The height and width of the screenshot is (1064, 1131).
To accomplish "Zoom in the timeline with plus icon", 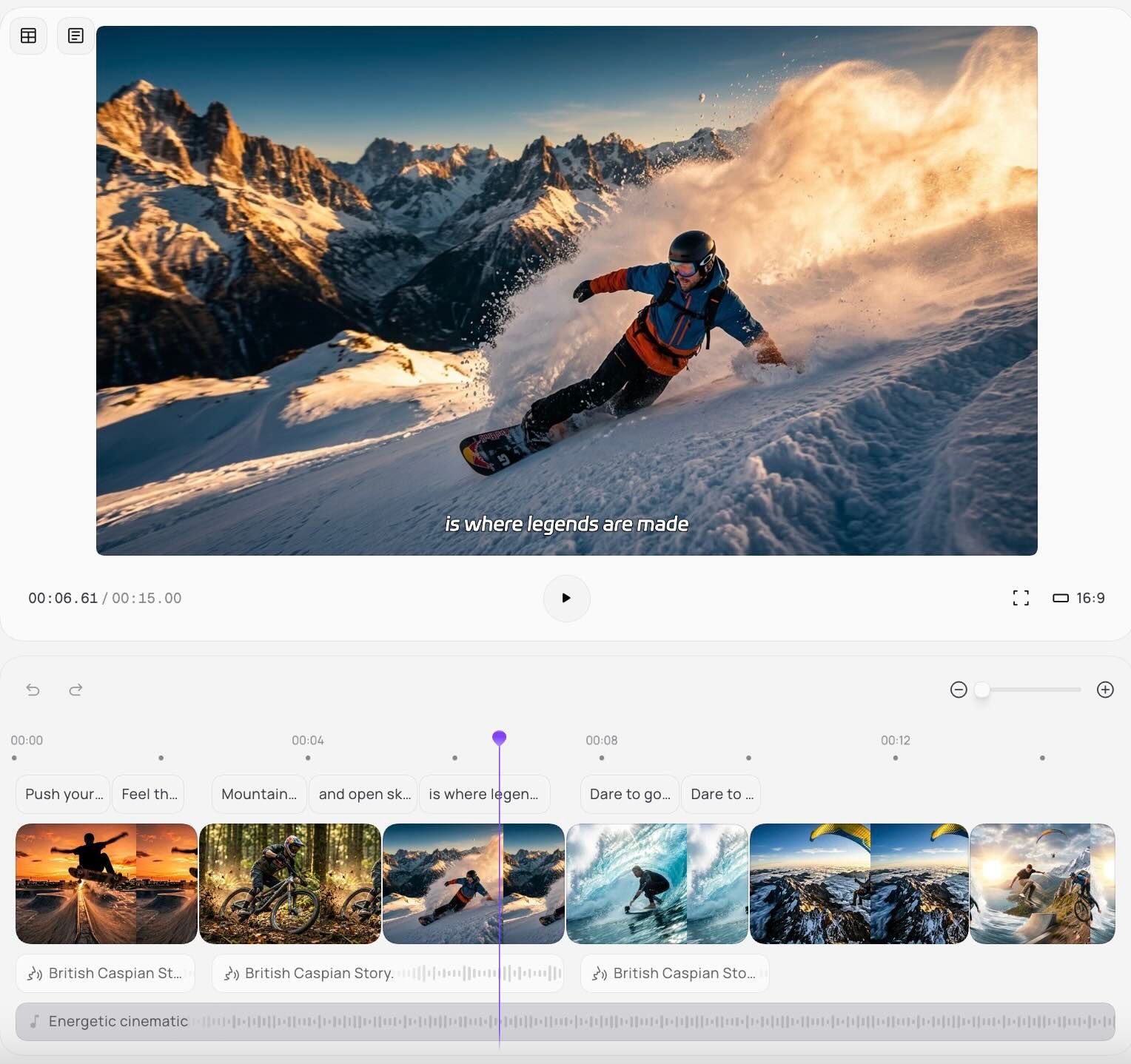I will coord(1105,690).
